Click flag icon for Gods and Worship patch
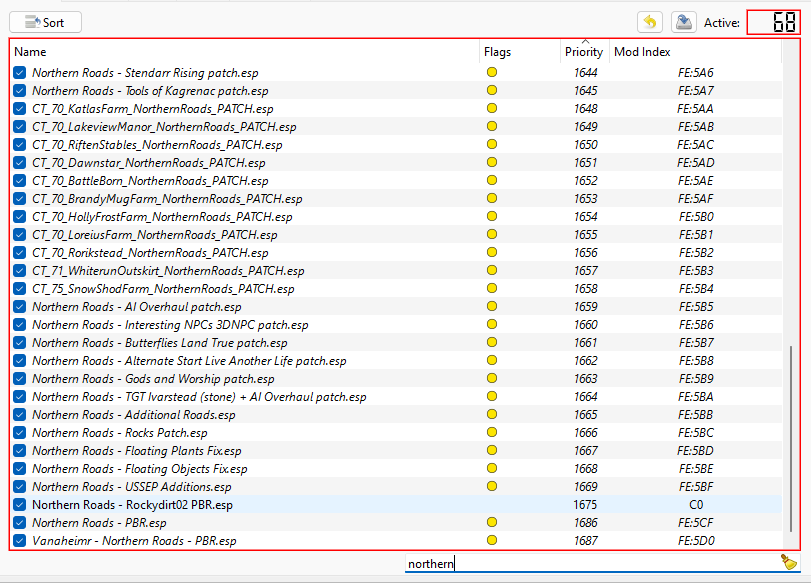 (492, 378)
